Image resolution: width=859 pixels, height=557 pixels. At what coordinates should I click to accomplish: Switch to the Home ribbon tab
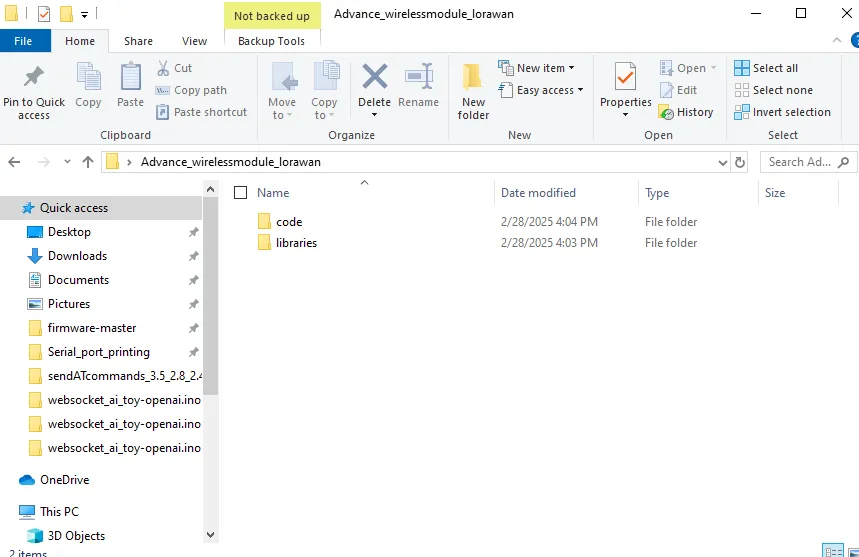pos(80,41)
